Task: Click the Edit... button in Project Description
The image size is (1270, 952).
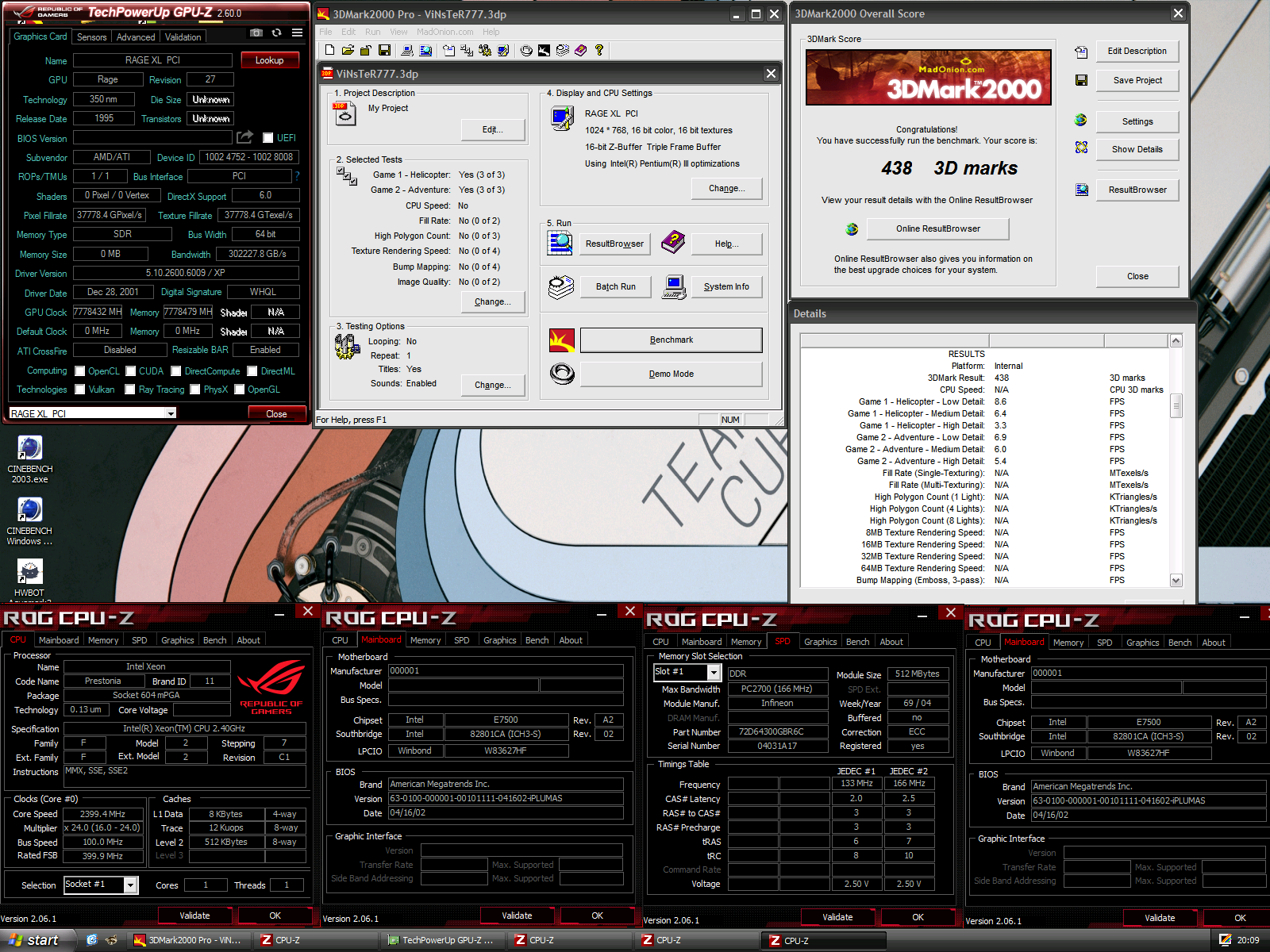Action: pyautogui.click(x=492, y=129)
